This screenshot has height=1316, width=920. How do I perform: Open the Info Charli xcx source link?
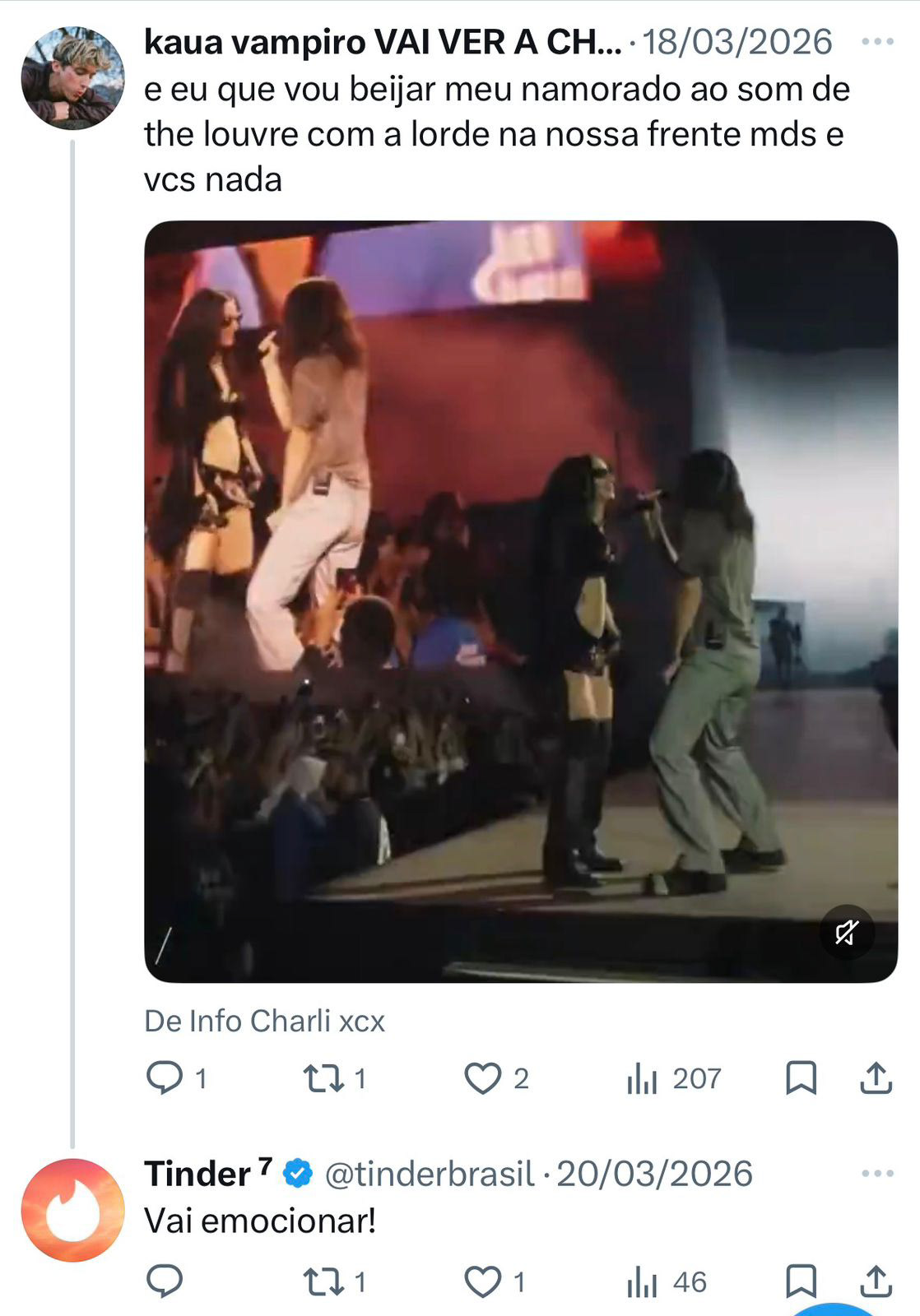(x=264, y=1021)
